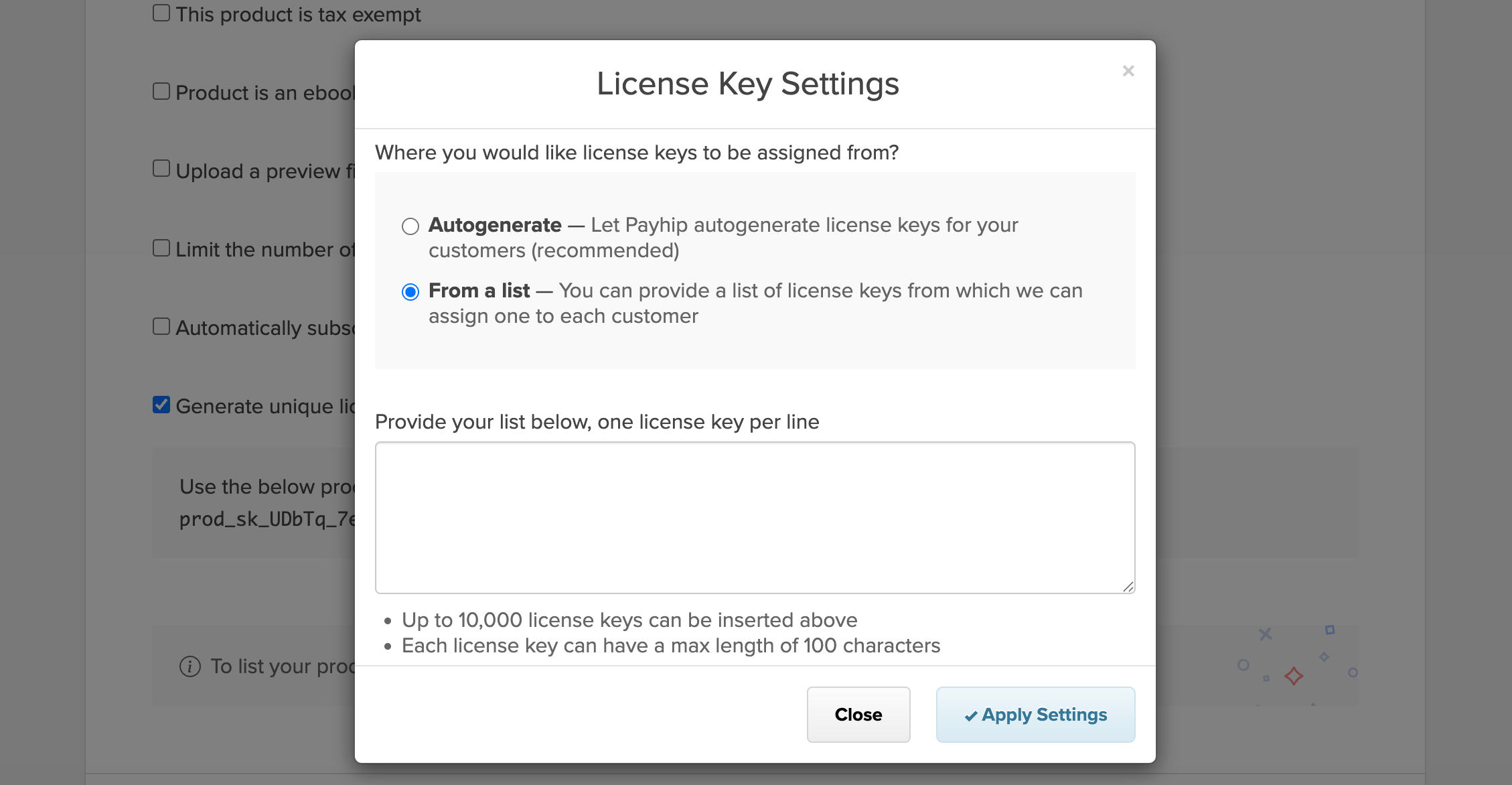Click the red diamond shape decoration
1512x785 pixels.
coord(1294,676)
